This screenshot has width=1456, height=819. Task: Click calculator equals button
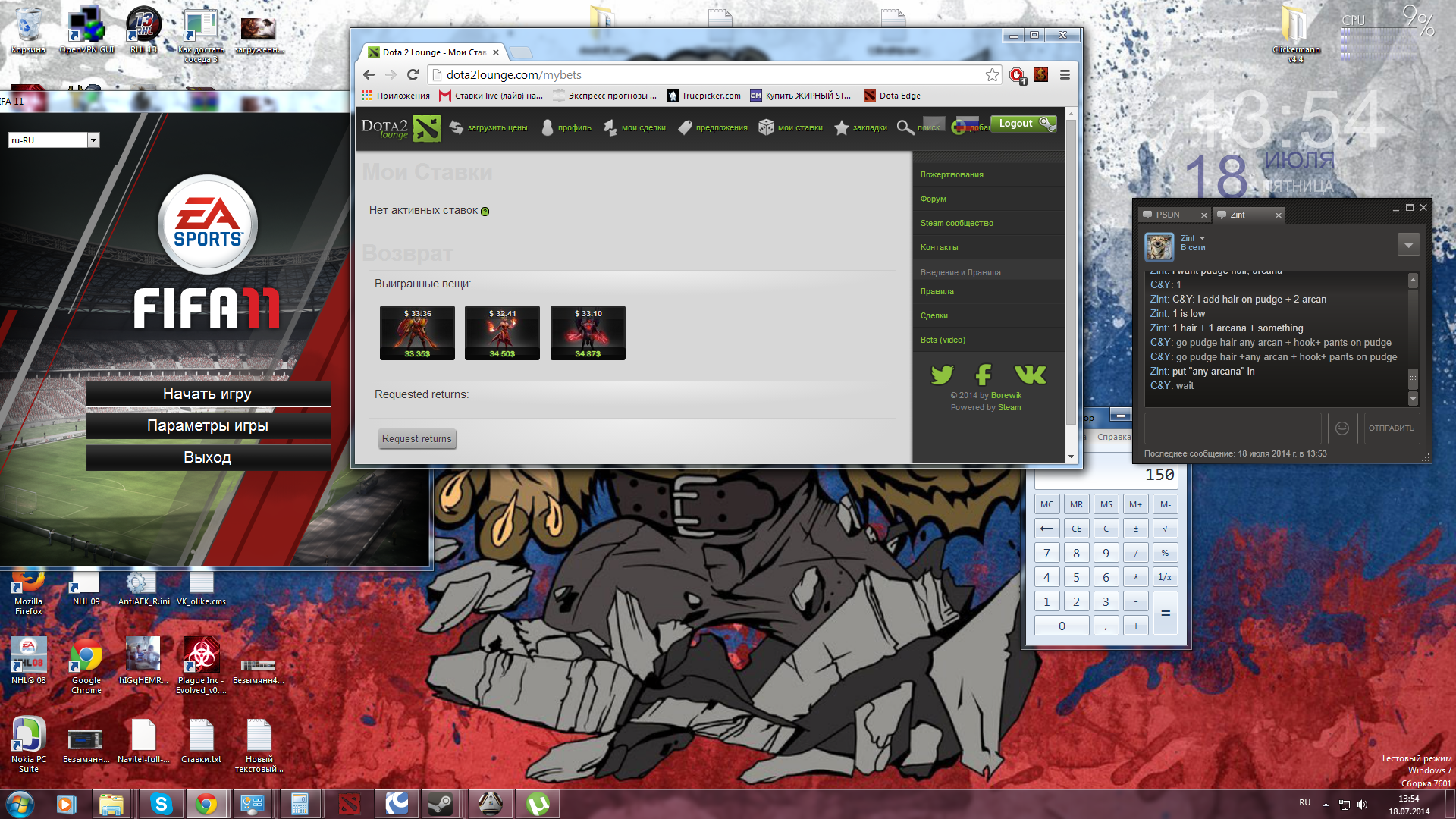tap(1165, 613)
